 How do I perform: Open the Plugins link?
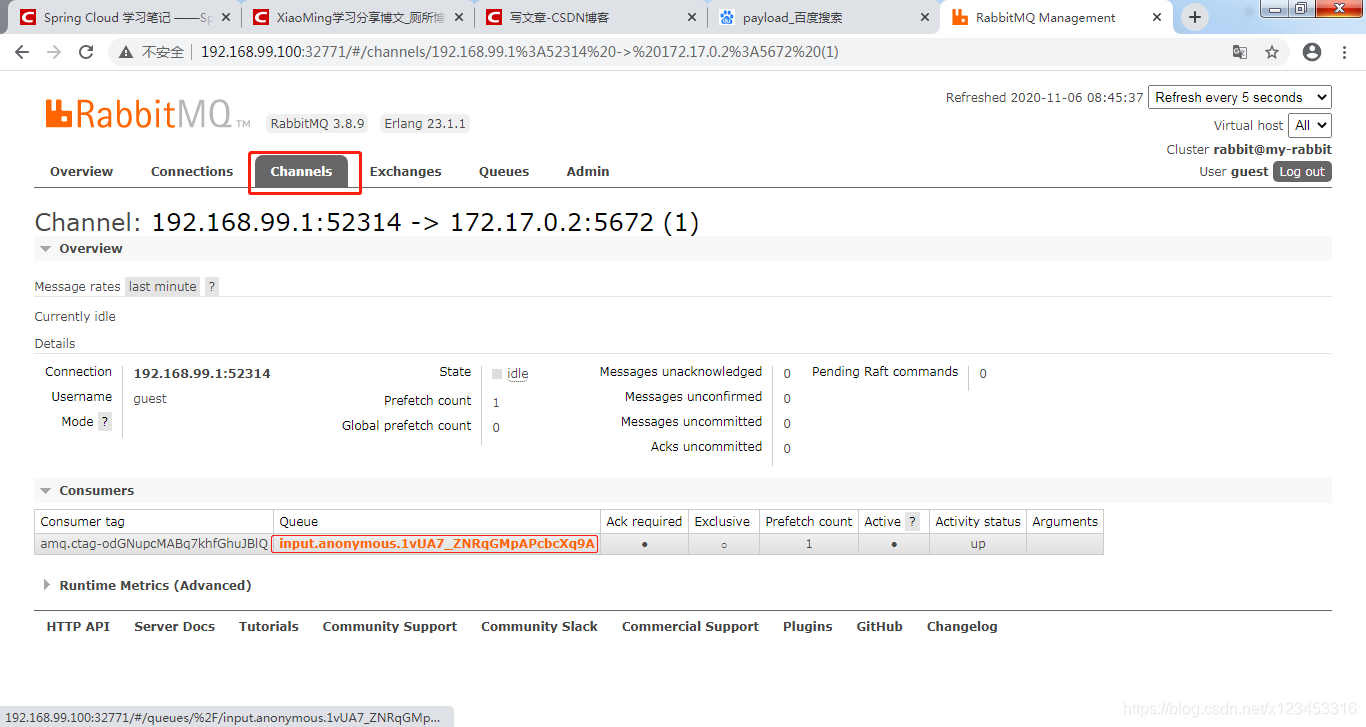(808, 626)
